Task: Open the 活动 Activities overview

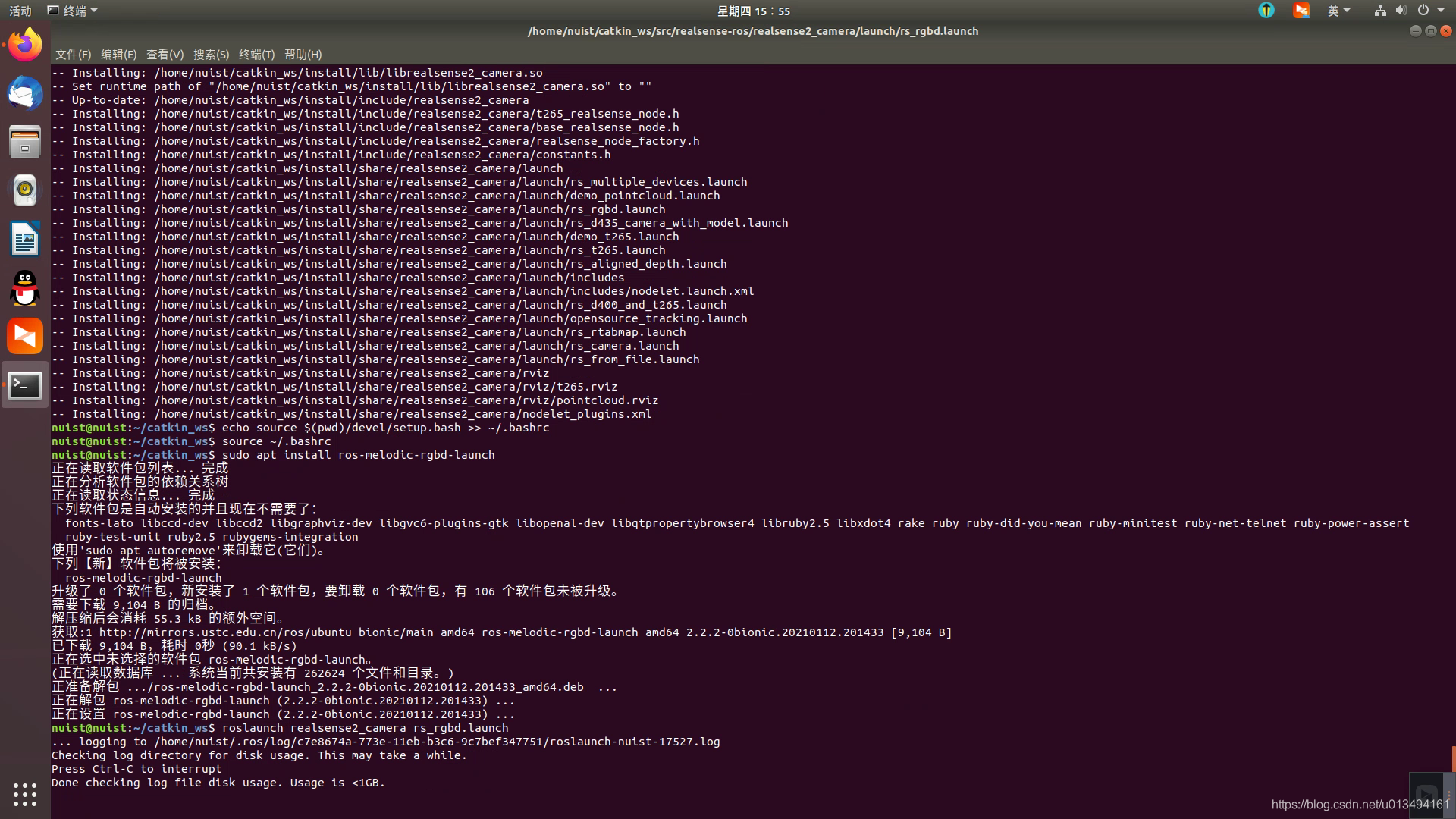Action: click(x=20, y=11)
